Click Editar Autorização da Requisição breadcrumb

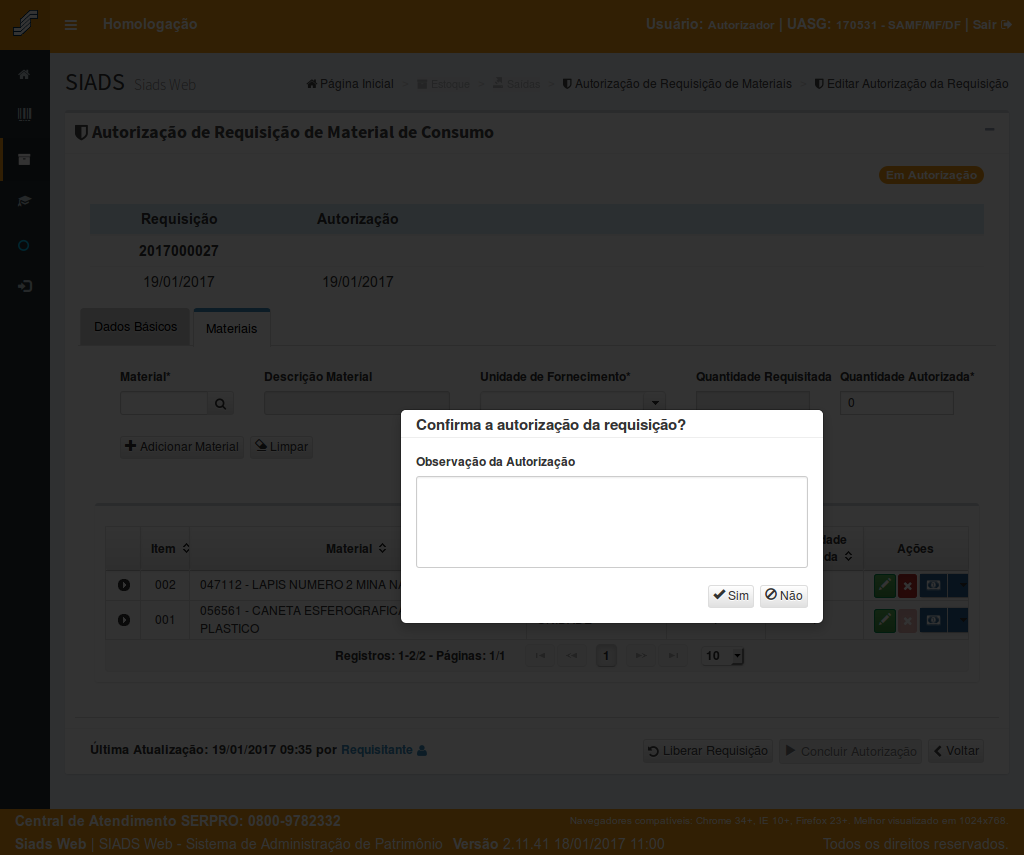[x=912, y=84]
